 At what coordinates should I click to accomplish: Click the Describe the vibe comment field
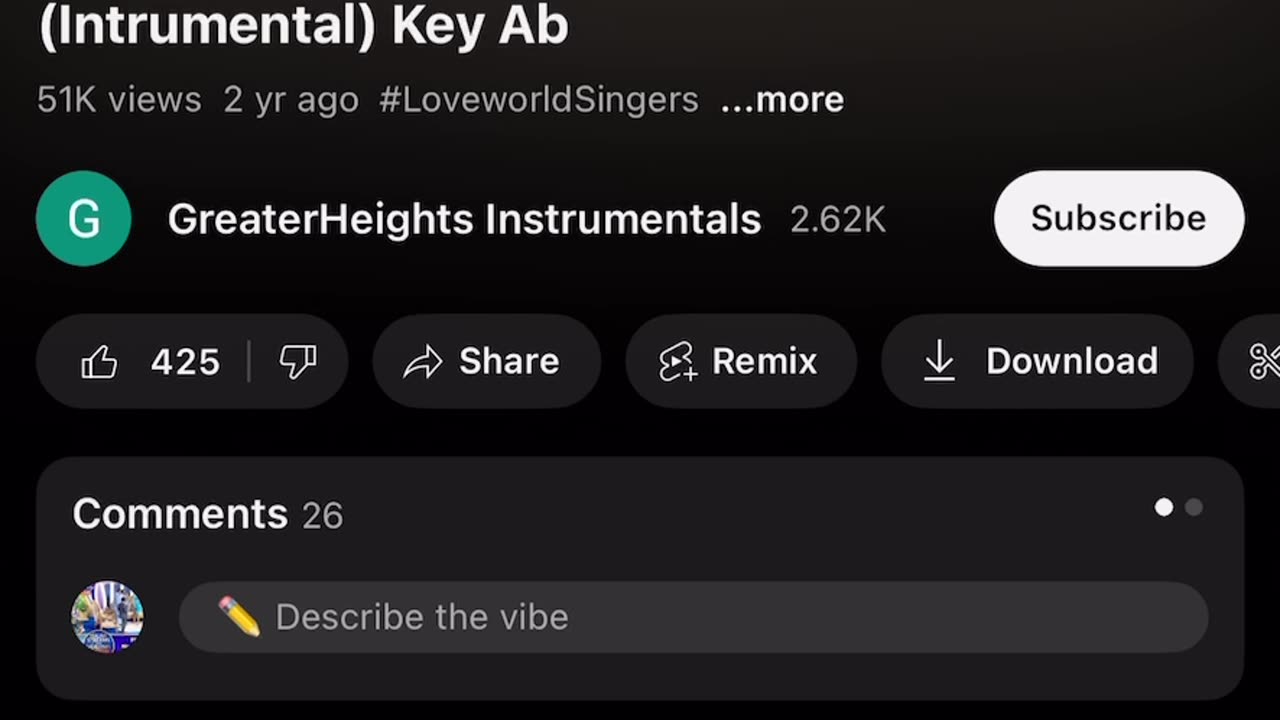click(x=694, y=617)
